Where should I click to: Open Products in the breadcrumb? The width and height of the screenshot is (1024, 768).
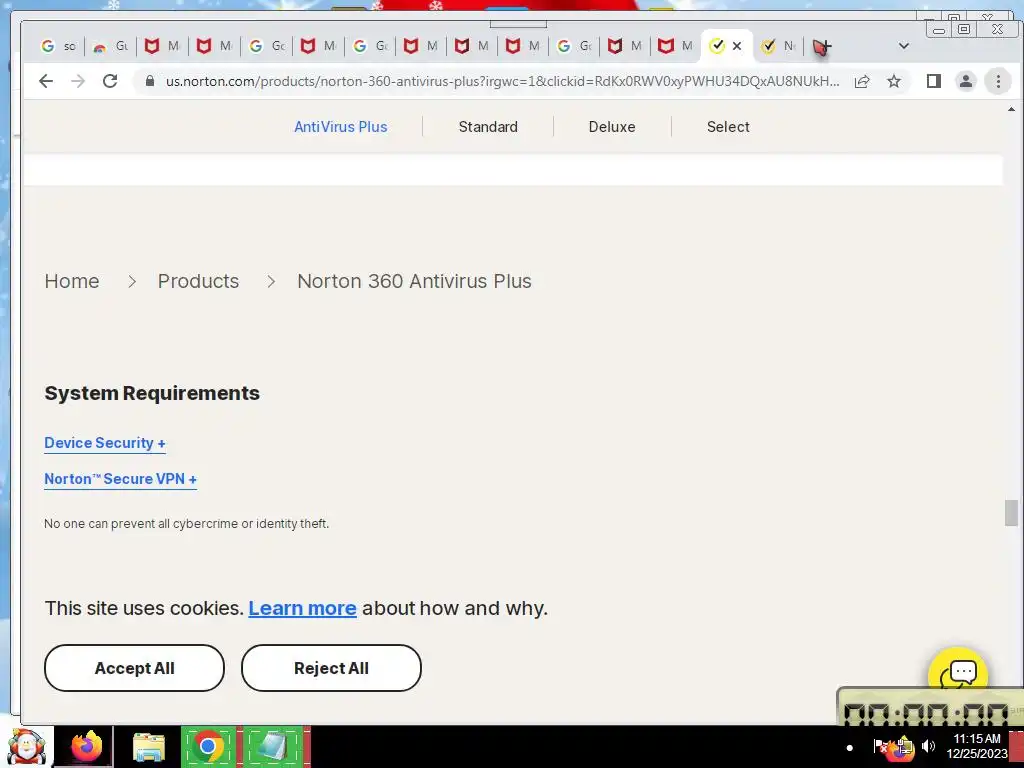tap(198, 281)
